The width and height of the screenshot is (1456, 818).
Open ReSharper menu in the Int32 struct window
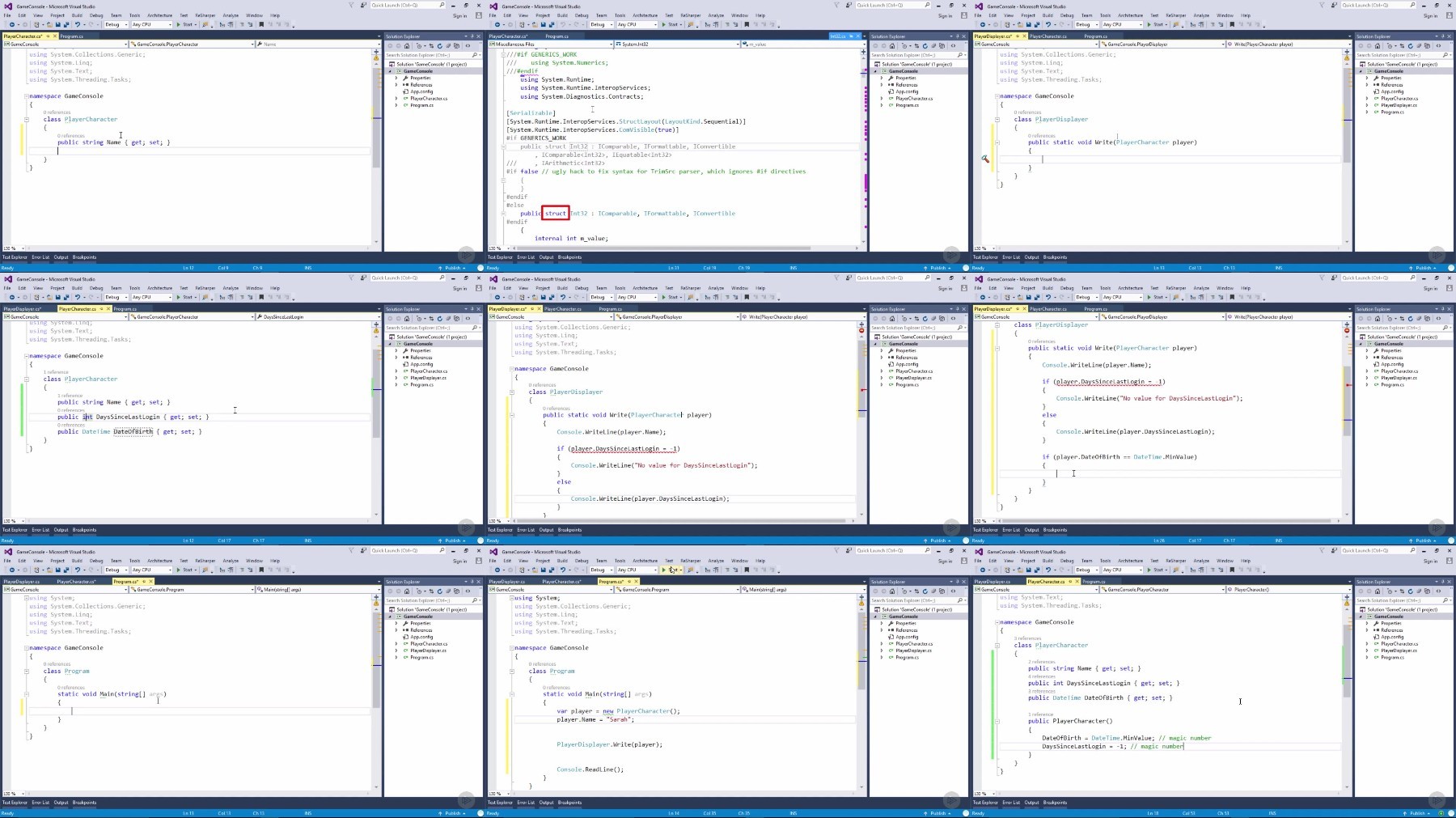click(x=691, y=15)
